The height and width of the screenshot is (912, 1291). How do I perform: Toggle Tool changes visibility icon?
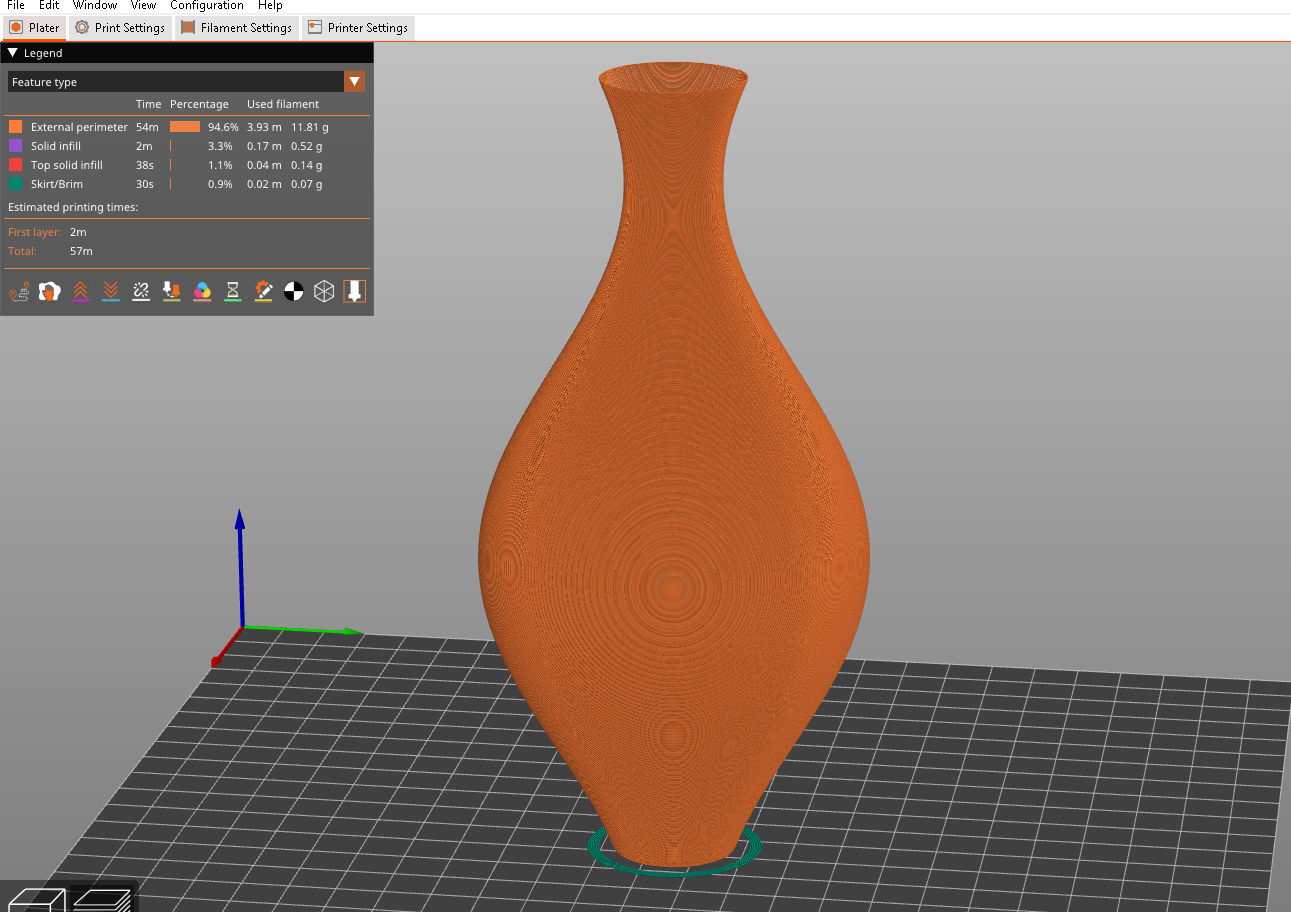[x=172, y=291]
